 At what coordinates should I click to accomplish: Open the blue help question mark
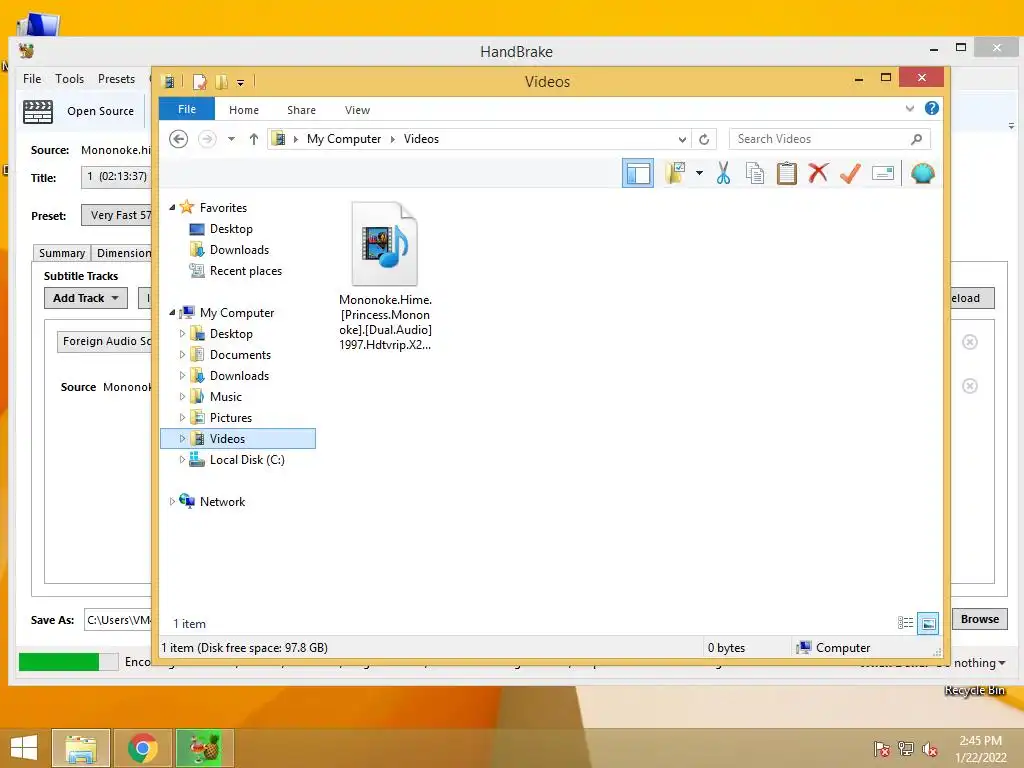pyautogui.click(x=932, y=108)
